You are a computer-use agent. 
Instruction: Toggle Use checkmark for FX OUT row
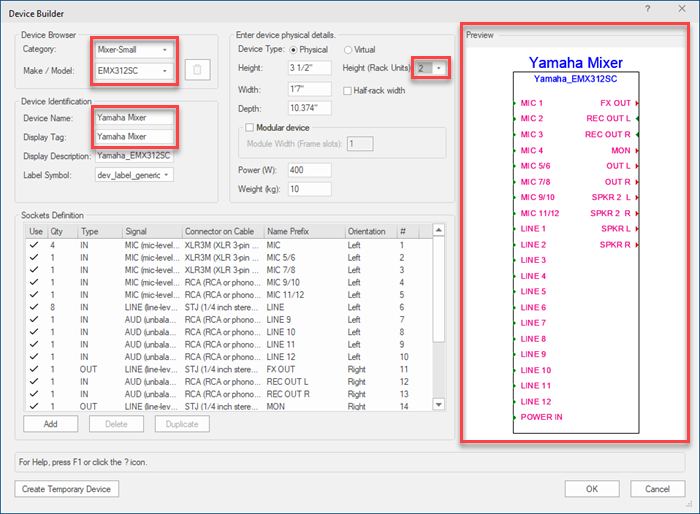point(34,369)
